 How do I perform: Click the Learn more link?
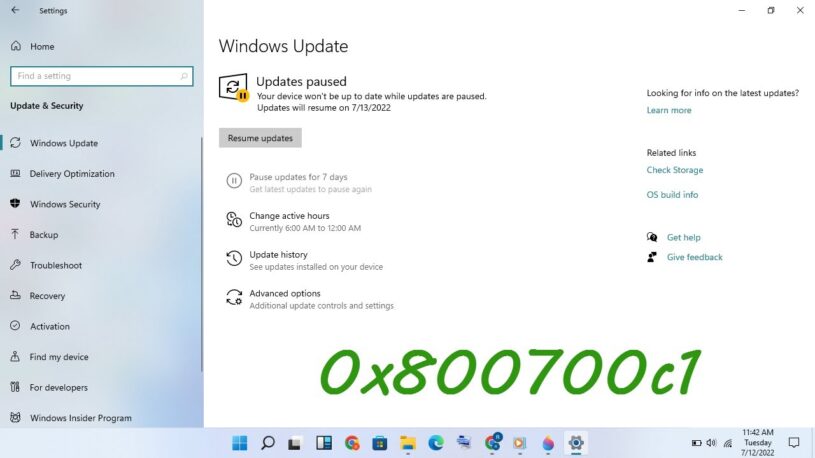[x=668, y=110]
